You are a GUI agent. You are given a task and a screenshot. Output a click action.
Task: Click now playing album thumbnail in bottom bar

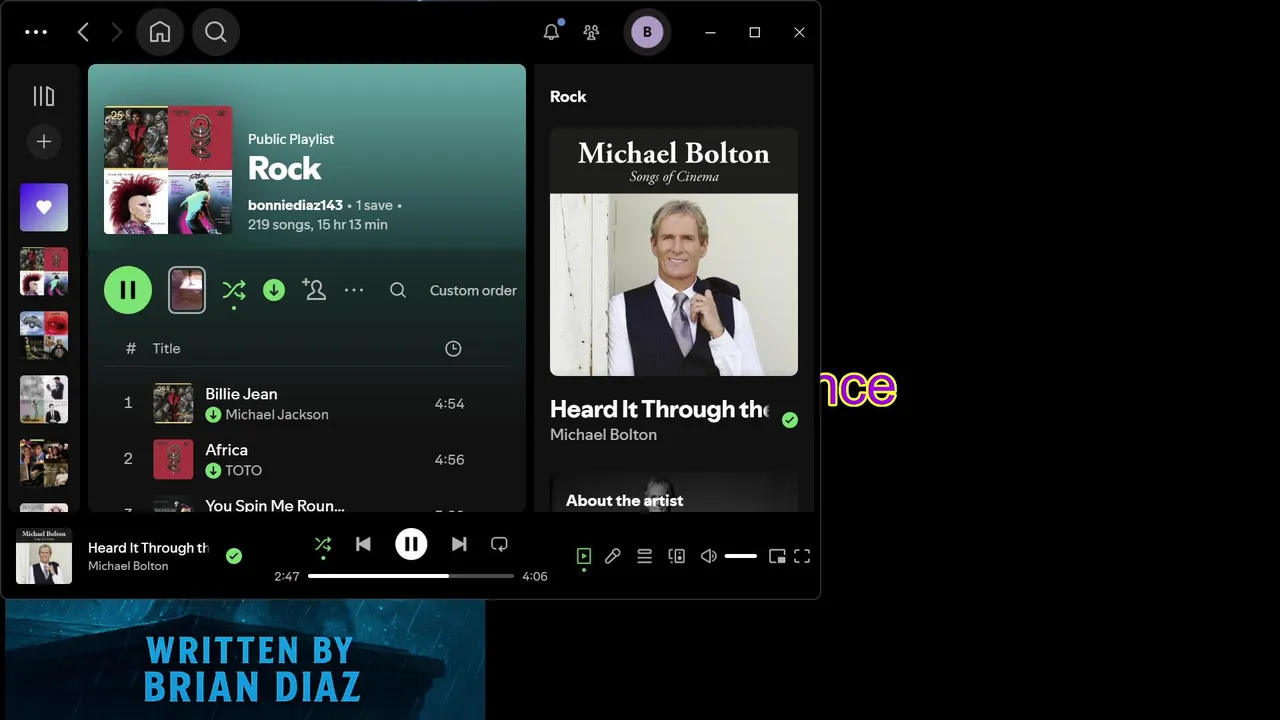44,556
